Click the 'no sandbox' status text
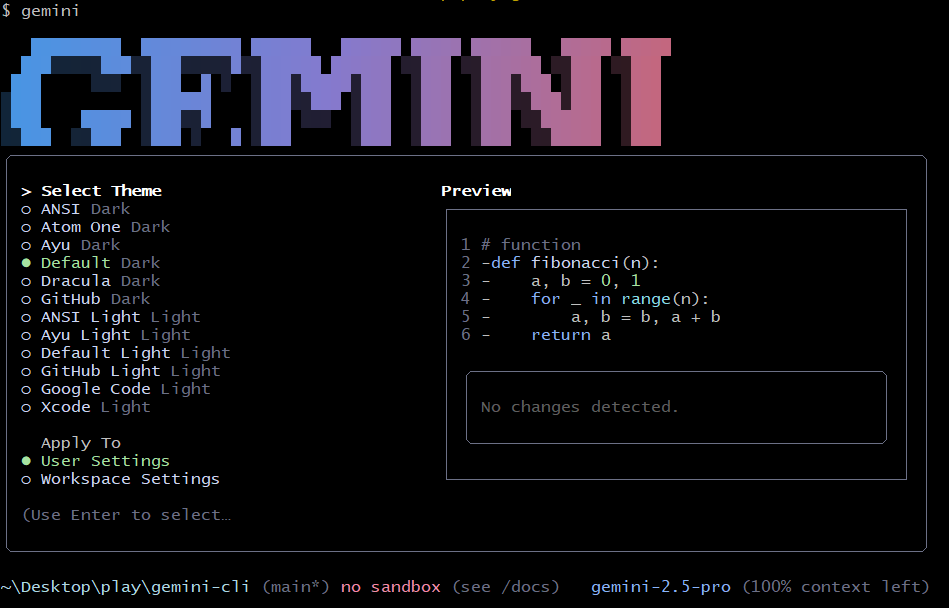The image size is (949, 608). pyautogui.click(x=391, y=587)
